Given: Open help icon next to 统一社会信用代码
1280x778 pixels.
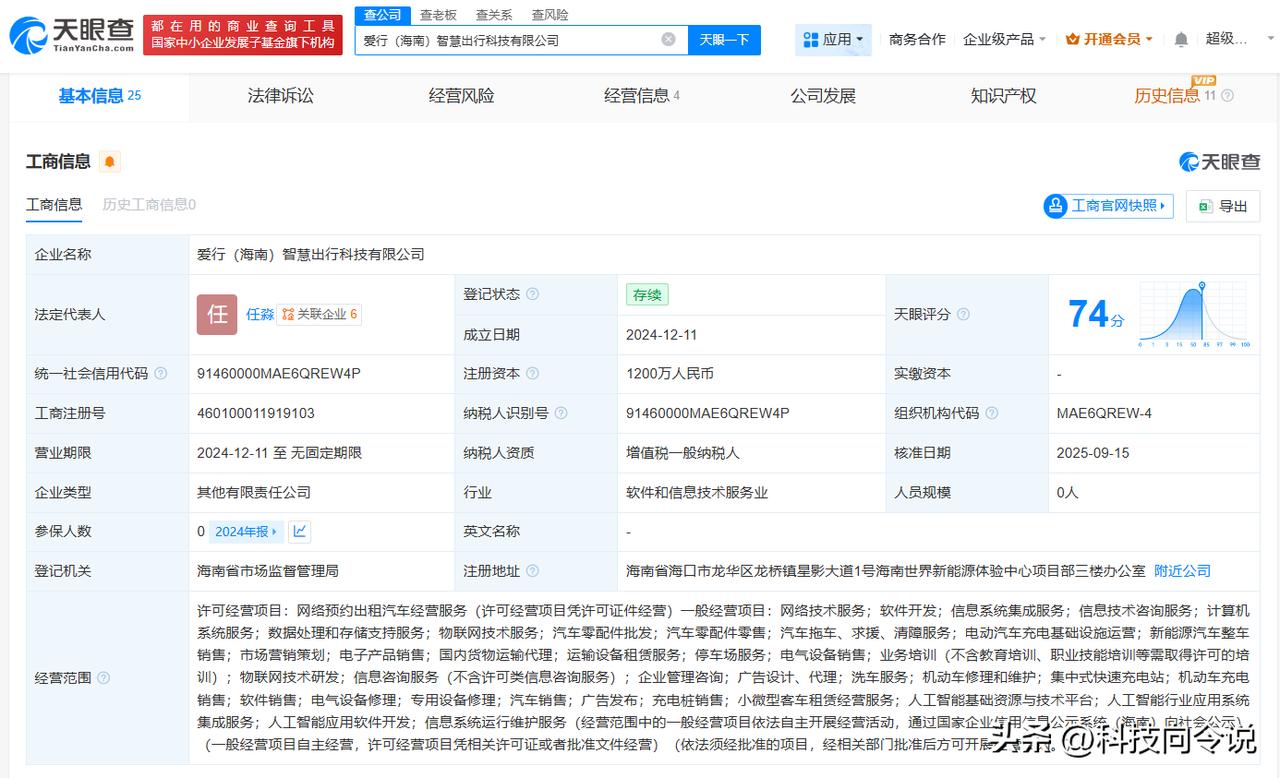Looking at the screenshot, I should (x=160, y=373).
